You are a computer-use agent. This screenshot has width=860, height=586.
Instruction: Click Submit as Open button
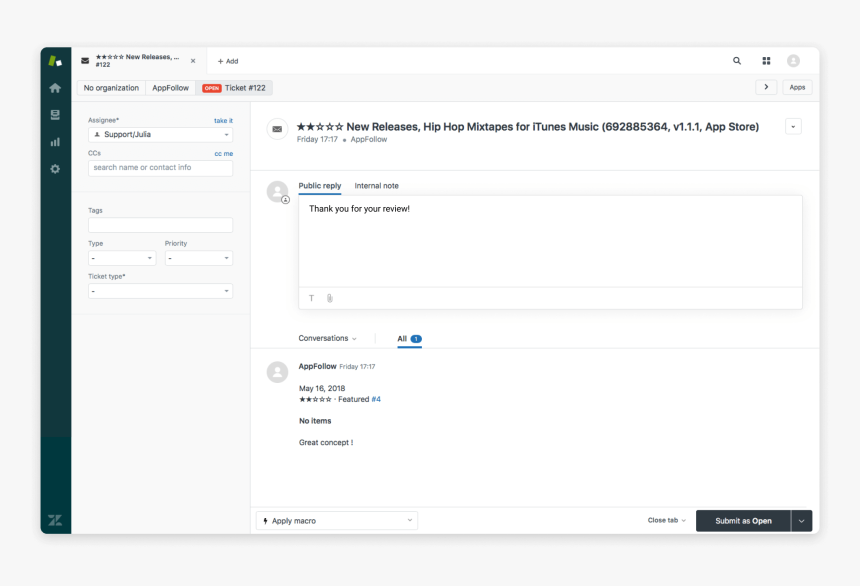(x=743, y=521)
